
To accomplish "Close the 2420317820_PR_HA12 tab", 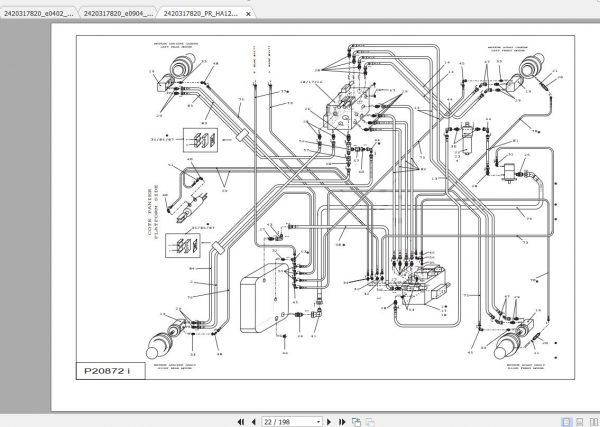I will (248, 14).
